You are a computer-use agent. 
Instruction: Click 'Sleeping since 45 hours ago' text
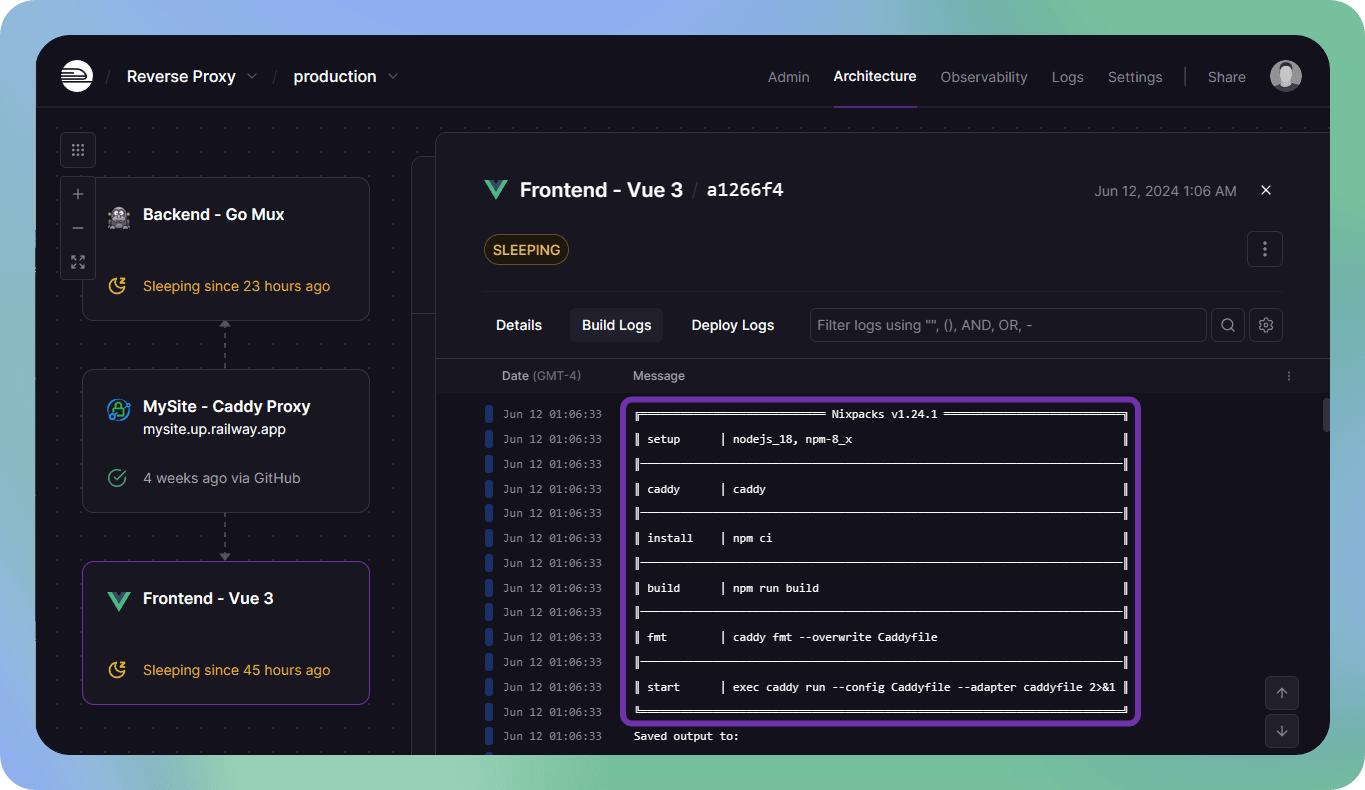pos(236,670)
